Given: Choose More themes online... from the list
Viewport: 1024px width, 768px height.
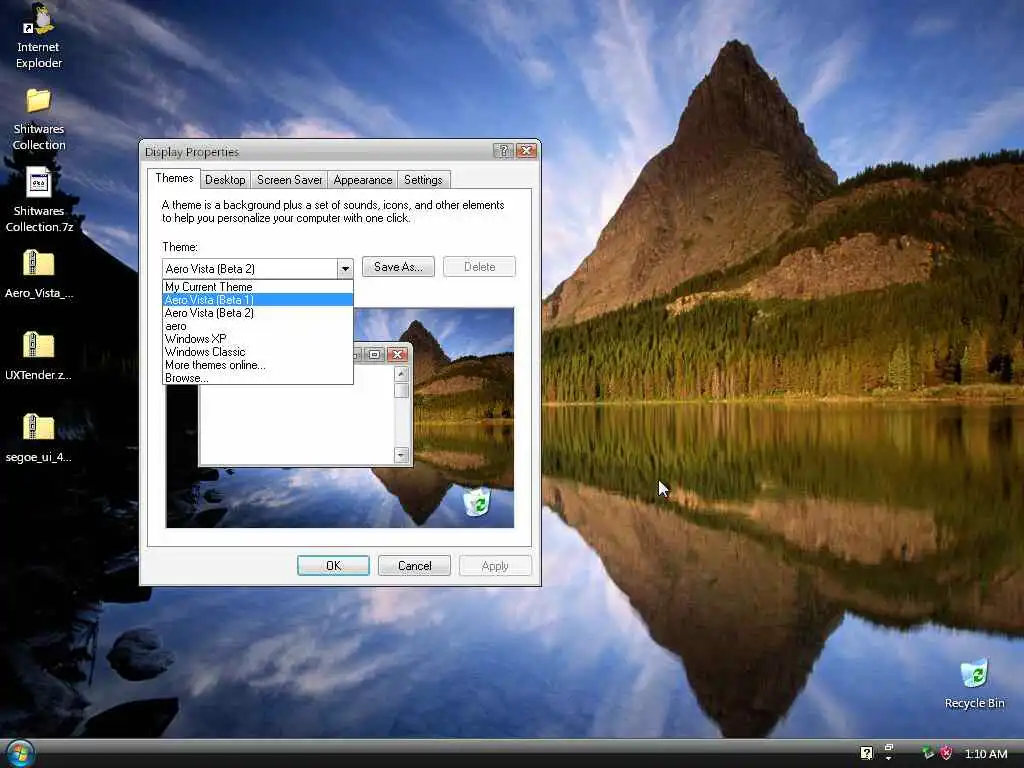Looking at the screenshot, I should 257,365.
